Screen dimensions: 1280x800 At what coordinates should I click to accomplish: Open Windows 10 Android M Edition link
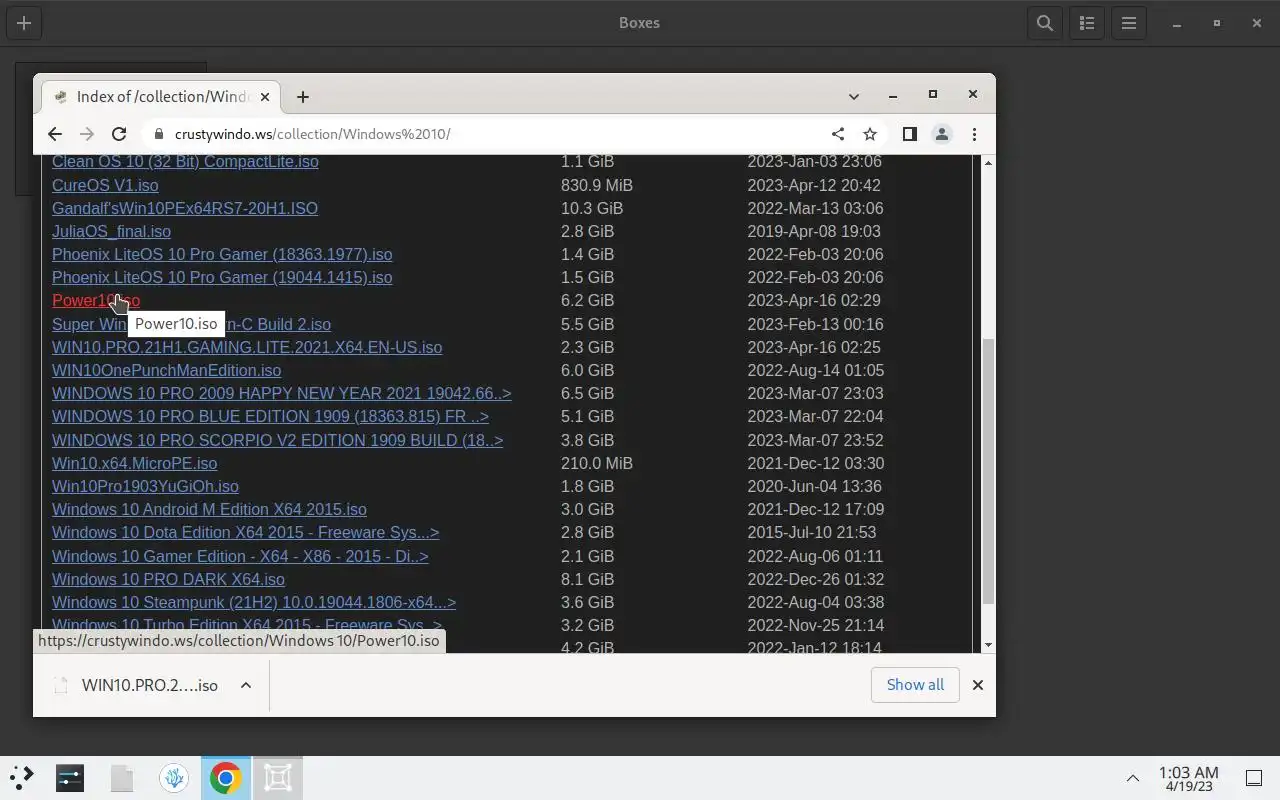click(x=209, y=509)
